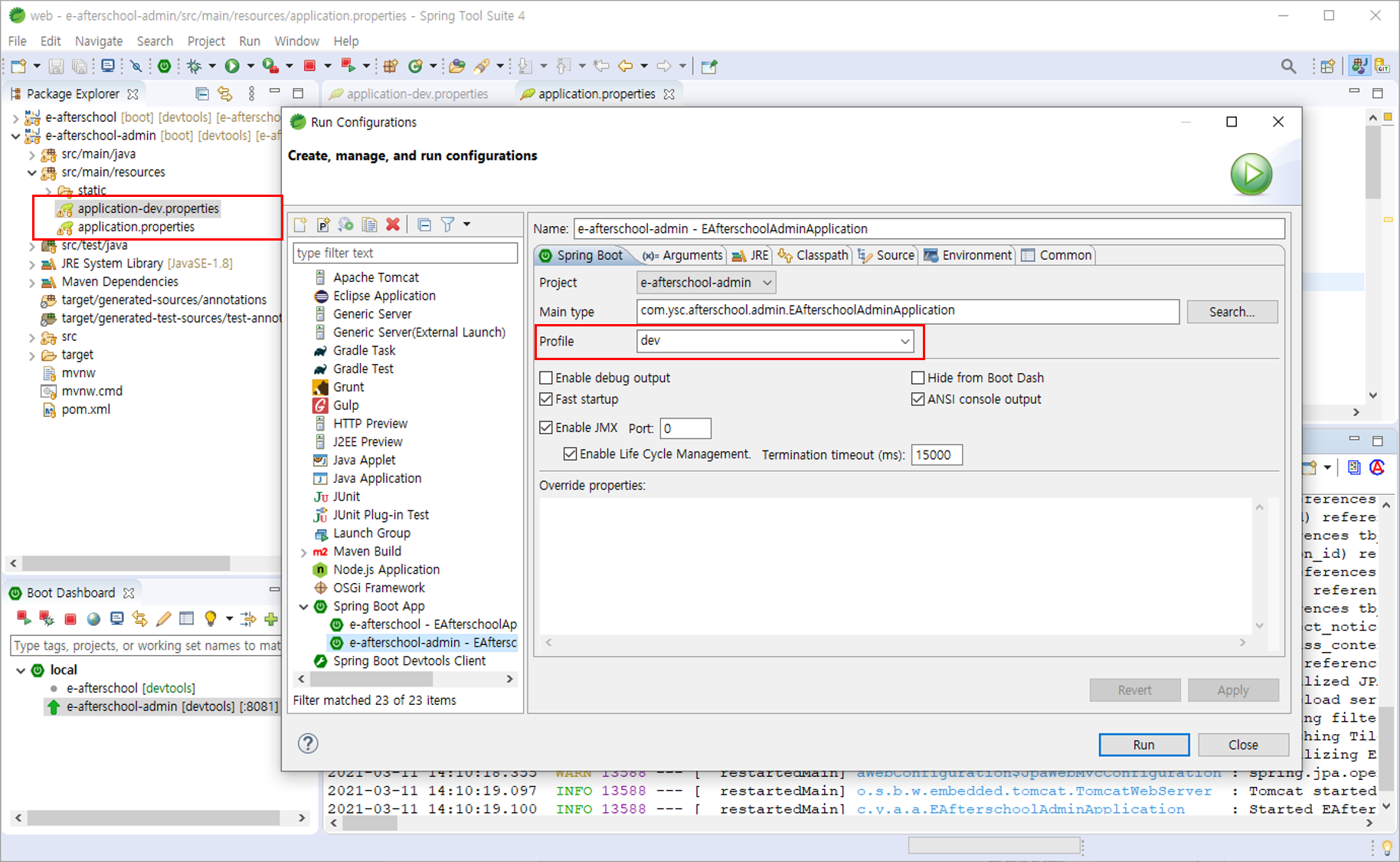Open the Window menu
This screenshot has width=1400, height=862.
tap(296, 41)
